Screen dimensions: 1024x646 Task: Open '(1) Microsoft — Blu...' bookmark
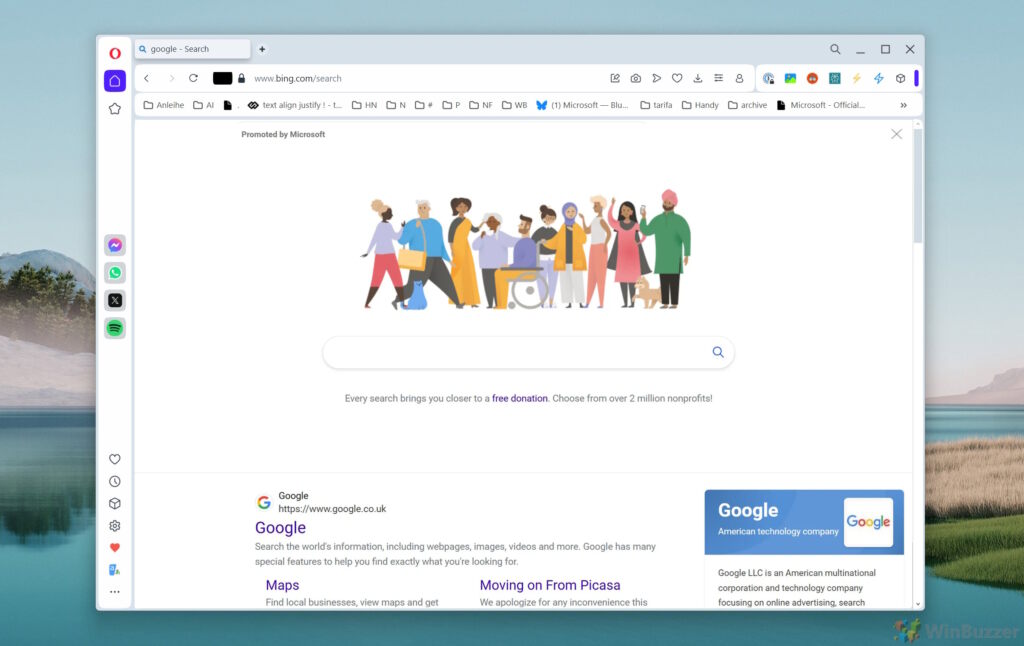coord(582,105)
